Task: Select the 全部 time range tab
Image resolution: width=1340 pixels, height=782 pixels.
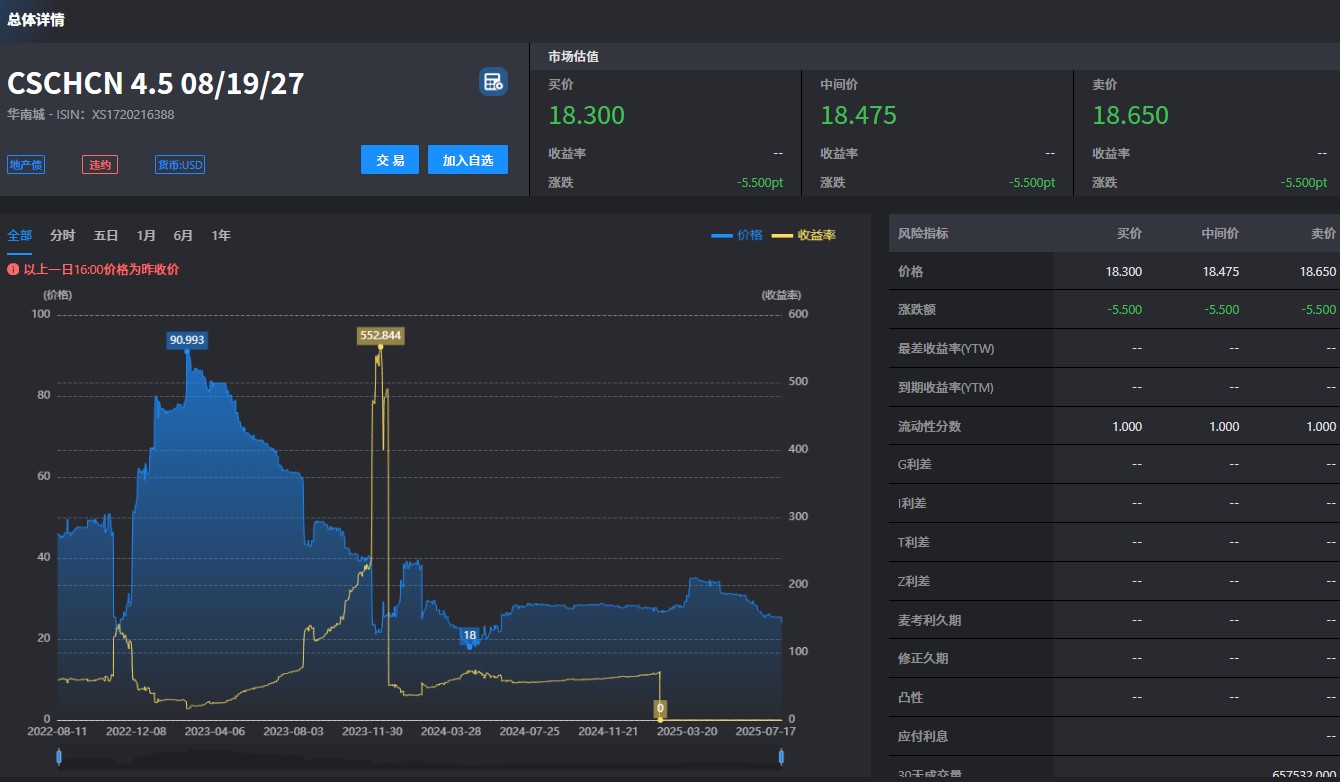Action: 20,235
